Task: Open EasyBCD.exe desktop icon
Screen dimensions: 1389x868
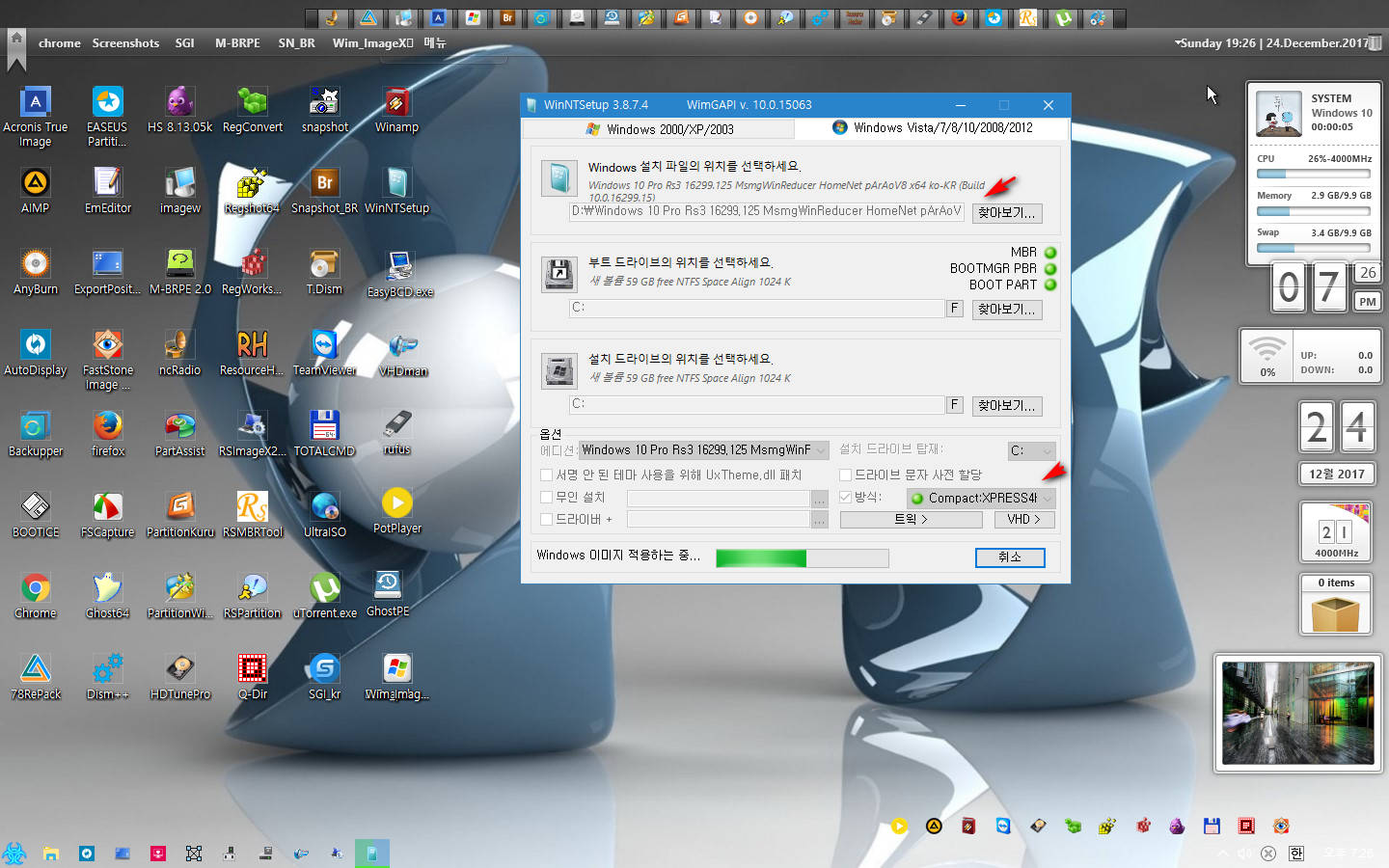Action: pos(399,273)
